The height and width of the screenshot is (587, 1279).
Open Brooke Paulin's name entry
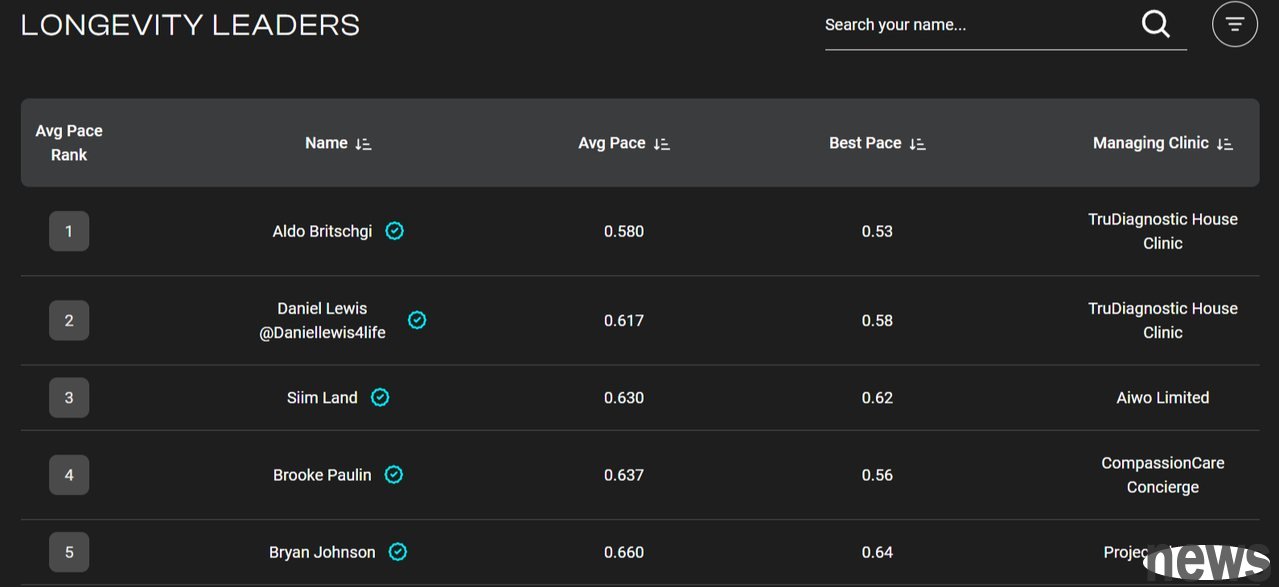(x=322, y=475)
